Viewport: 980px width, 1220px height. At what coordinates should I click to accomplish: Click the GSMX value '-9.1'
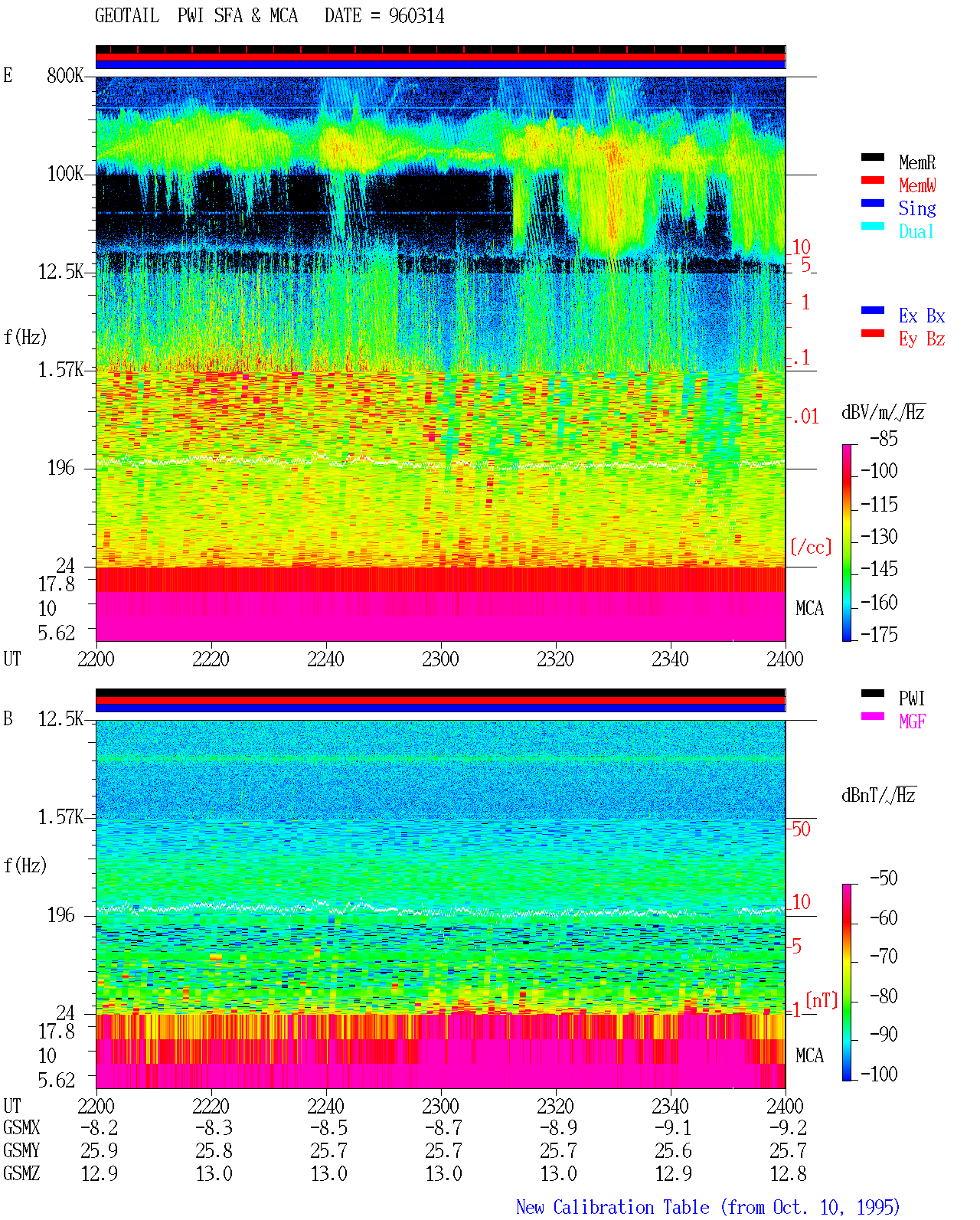tap(674, 1128)
